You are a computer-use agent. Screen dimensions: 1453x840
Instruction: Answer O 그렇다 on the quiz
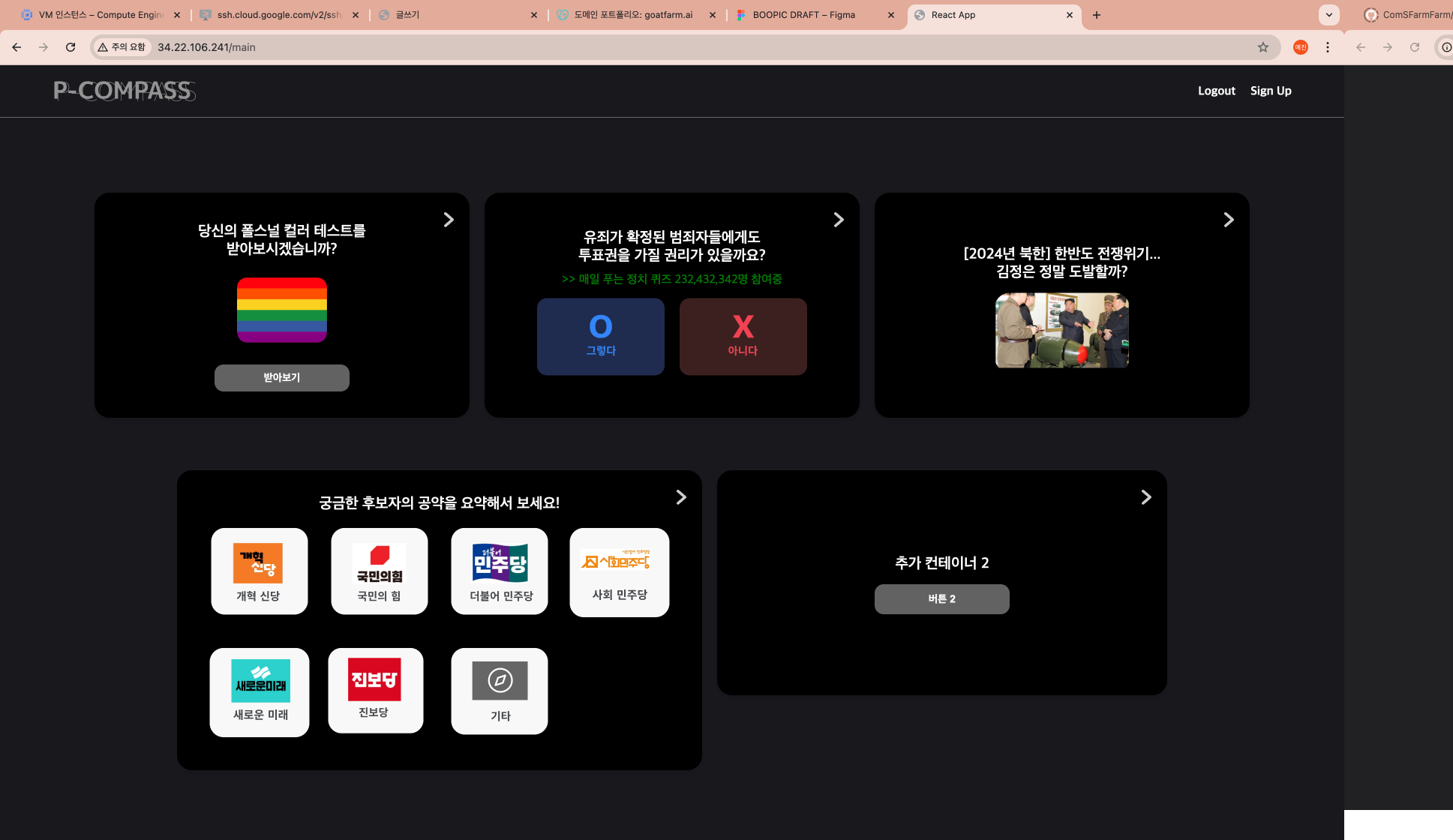(x=601, y=337)
